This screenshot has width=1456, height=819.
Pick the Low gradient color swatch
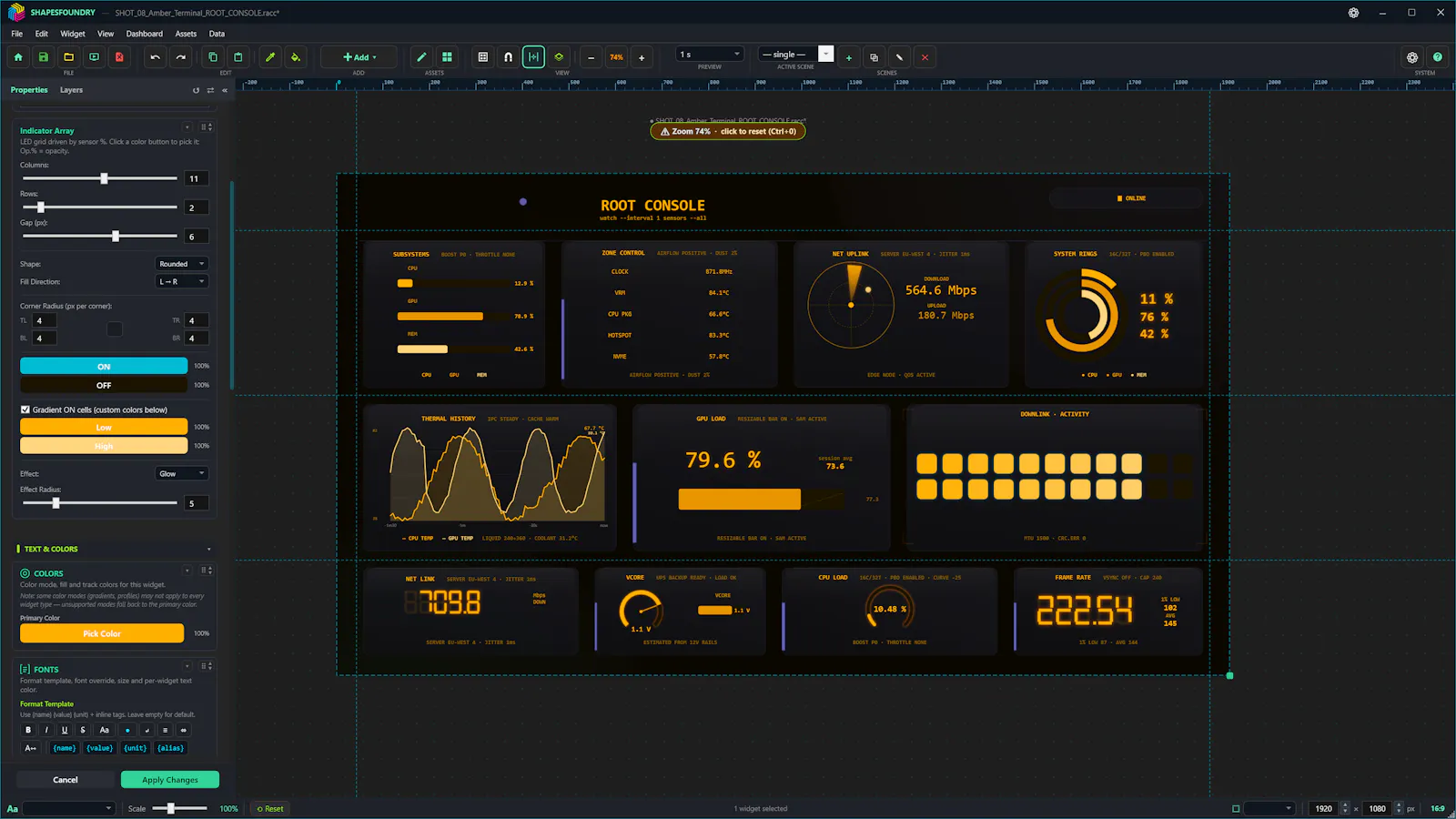tap(104, 427)
